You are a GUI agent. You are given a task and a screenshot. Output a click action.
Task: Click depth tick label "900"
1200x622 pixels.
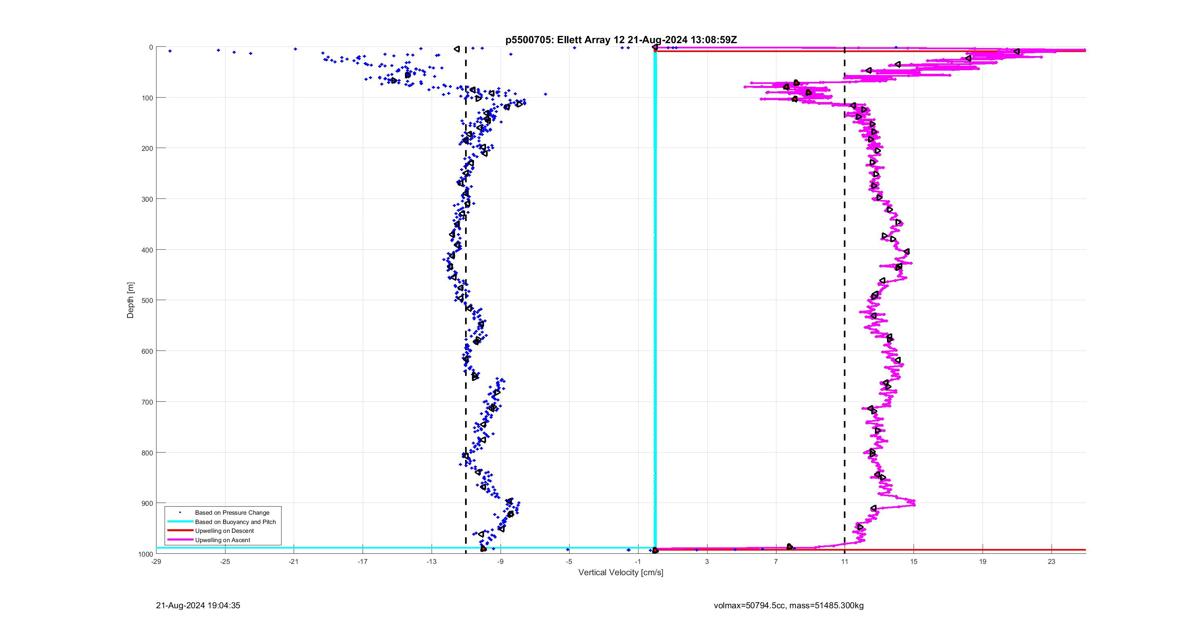146,503
